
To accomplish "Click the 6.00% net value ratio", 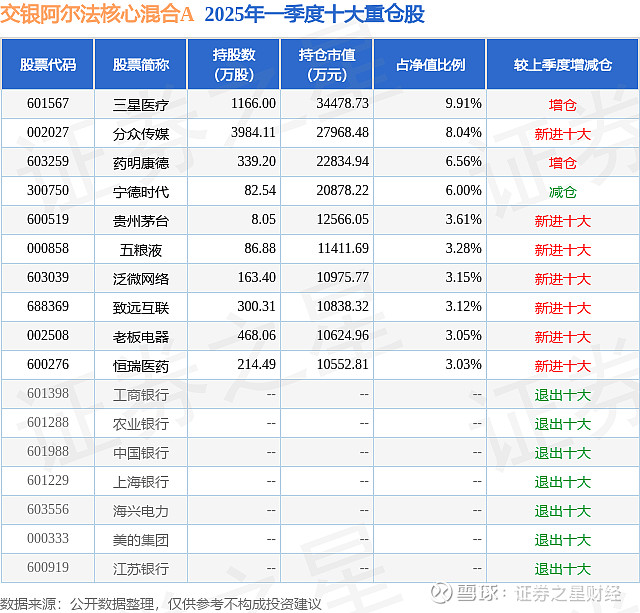I will (x=463, y=191).
